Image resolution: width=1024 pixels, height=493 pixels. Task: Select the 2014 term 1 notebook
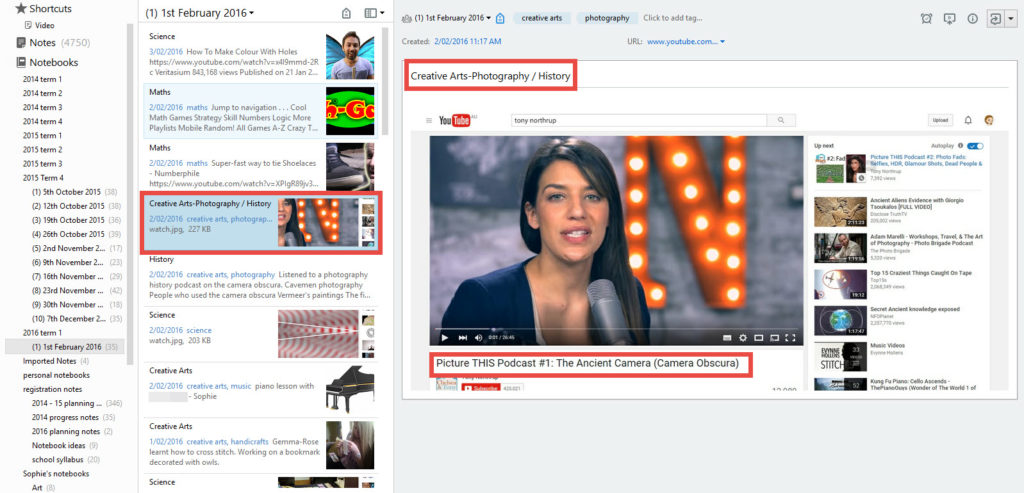pos(43,79)
